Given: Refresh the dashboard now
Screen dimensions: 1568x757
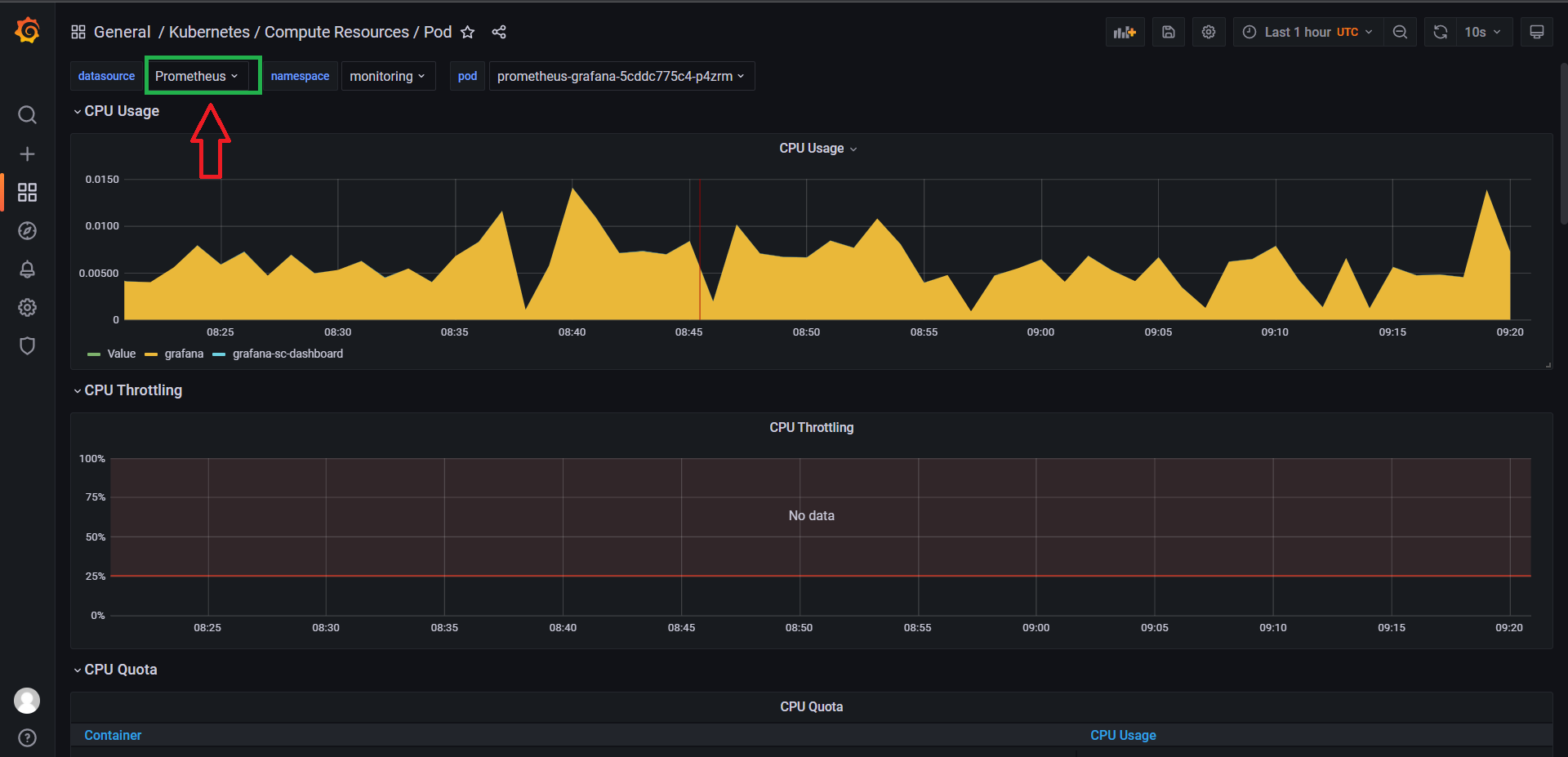Looking at the screenshot, I should (1441, 32).
